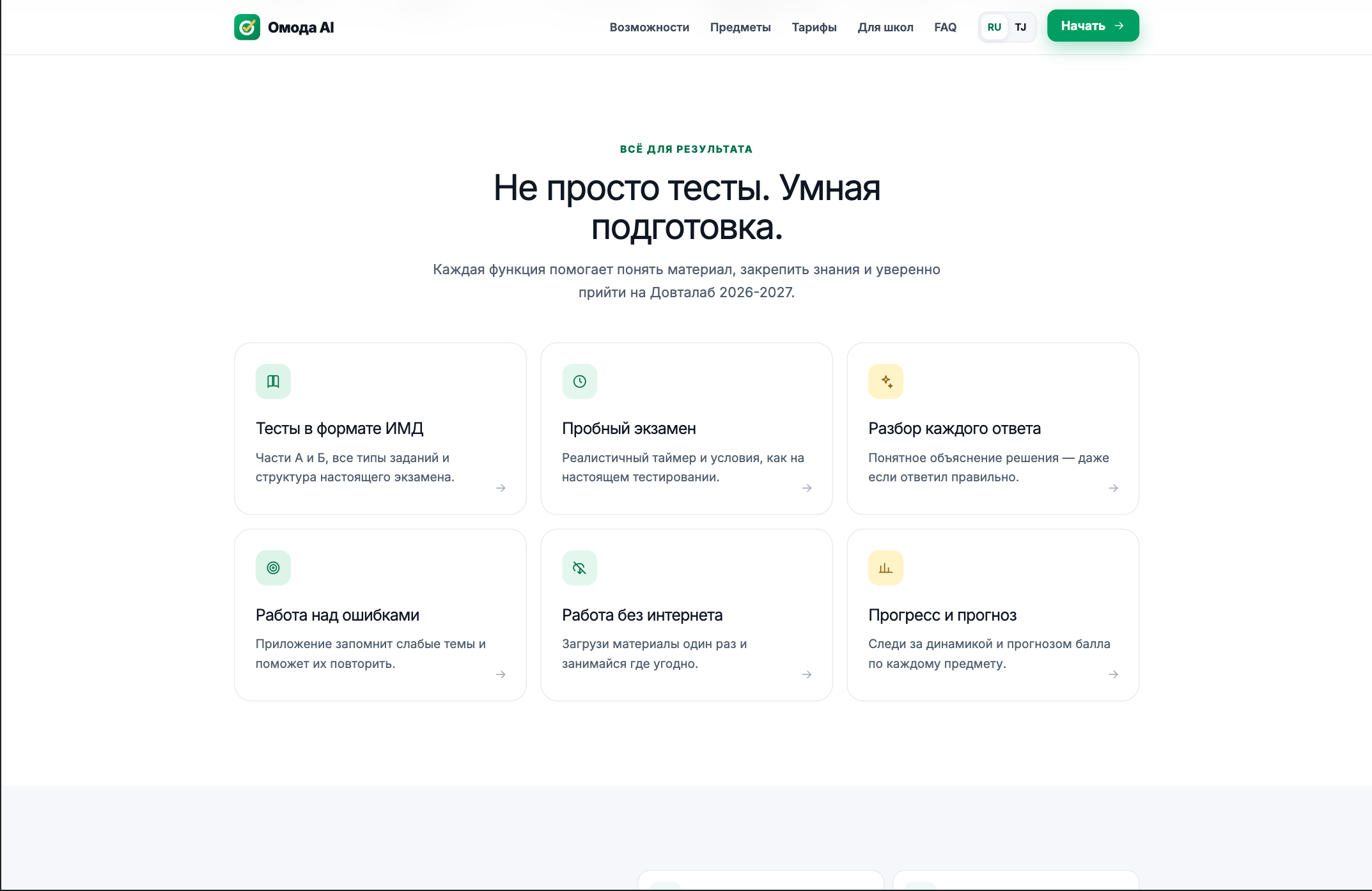Switch language to RU
This screenshot has height=891, width=1372.
(x=994, y=27)
